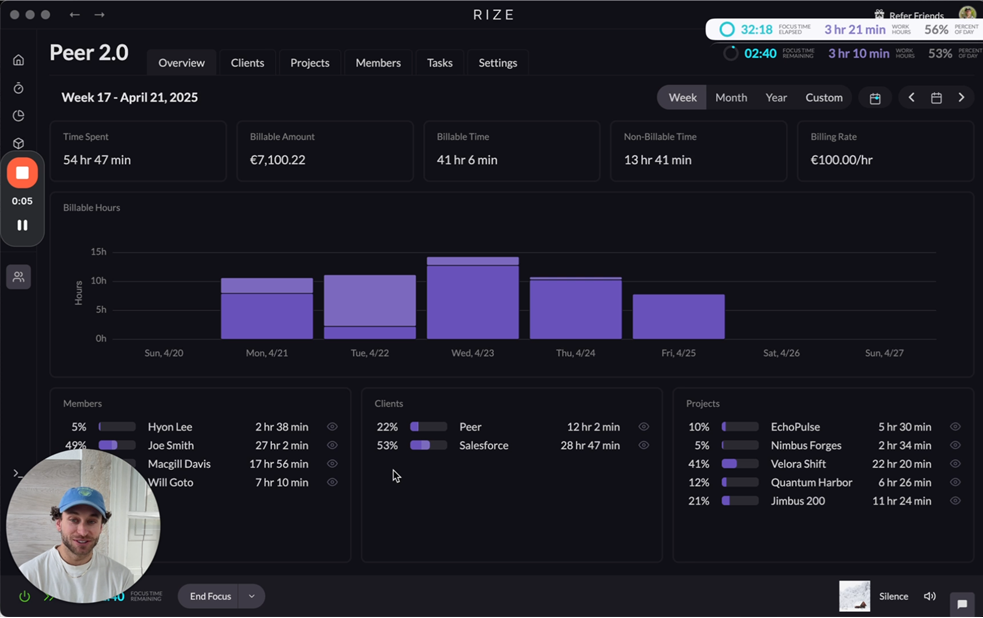Click Velora Shift's 41% progress bar
983x618 pixels.
point(740,464)
